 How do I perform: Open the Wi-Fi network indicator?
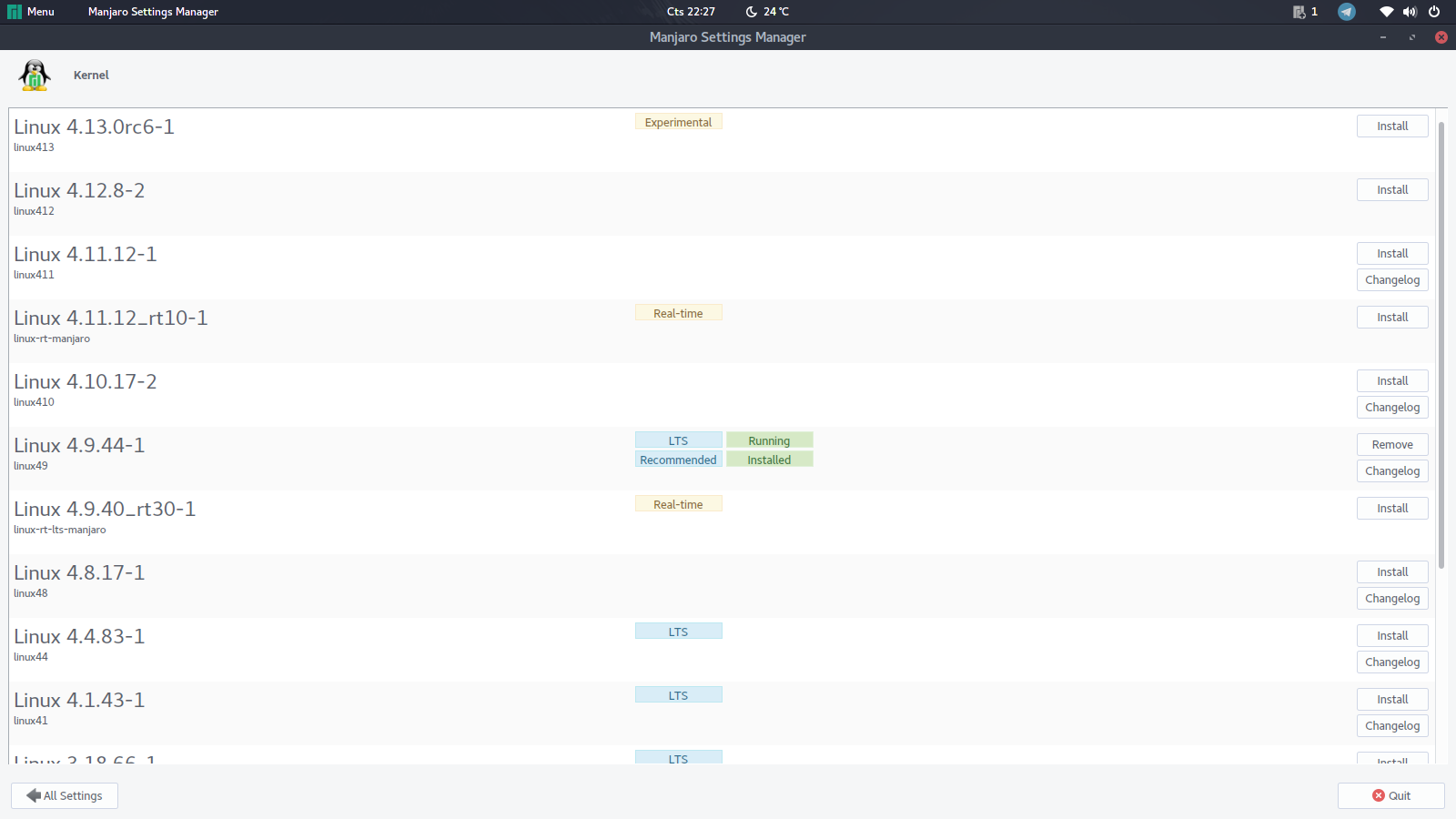coord(1386,12)
